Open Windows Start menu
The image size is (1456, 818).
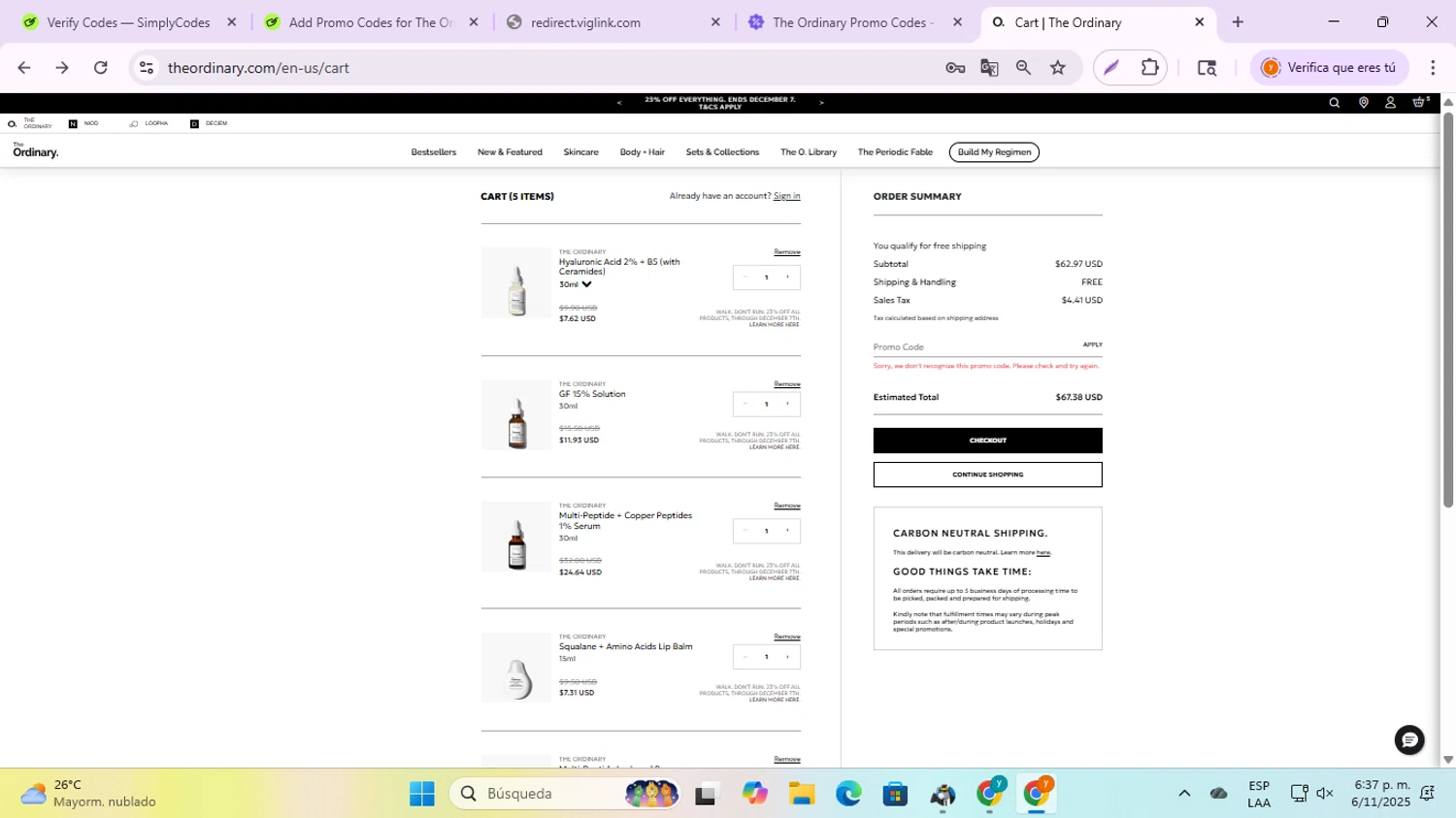pos(422,794)
